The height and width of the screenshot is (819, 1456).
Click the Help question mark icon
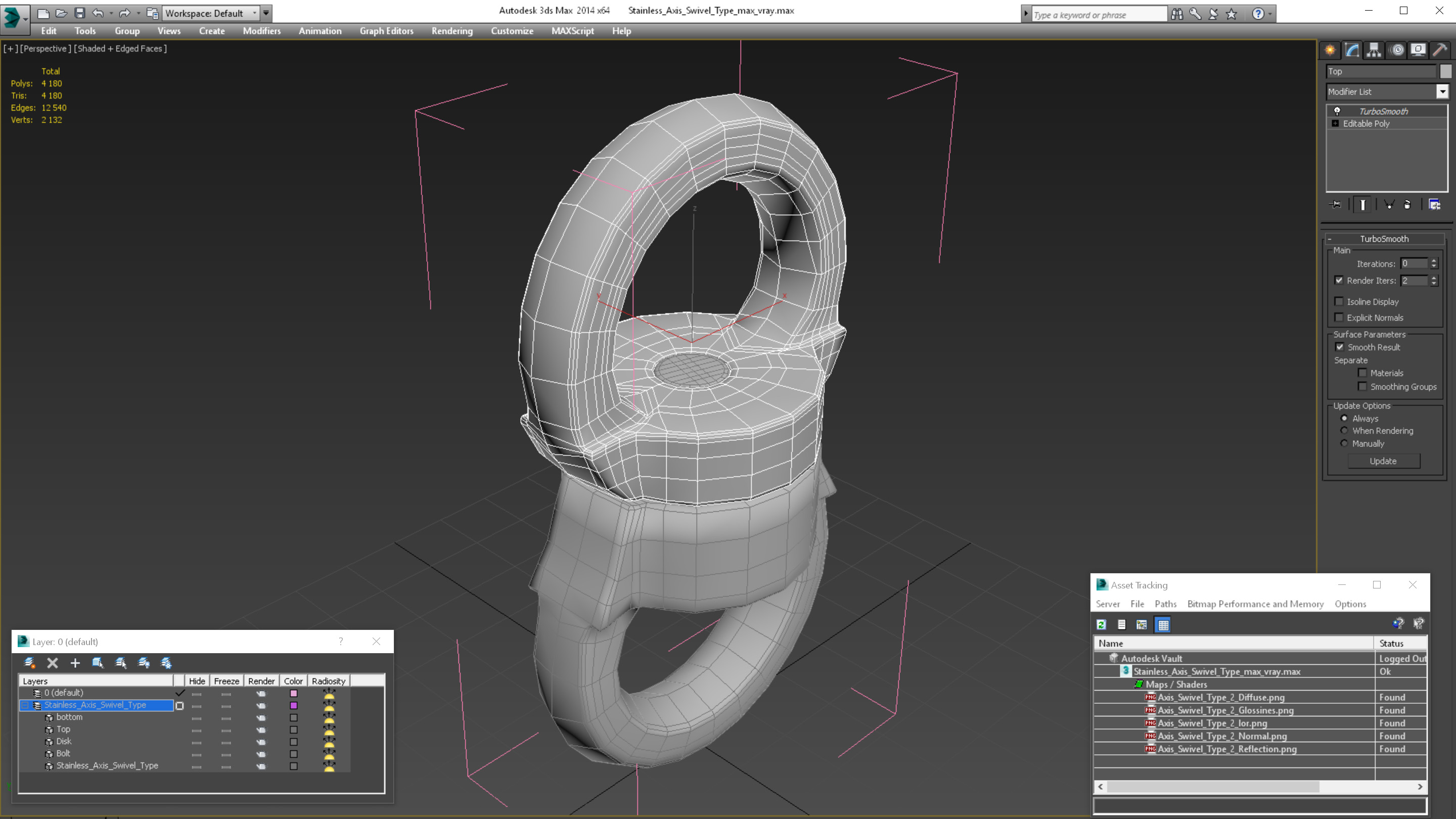tap(1258, 14)
